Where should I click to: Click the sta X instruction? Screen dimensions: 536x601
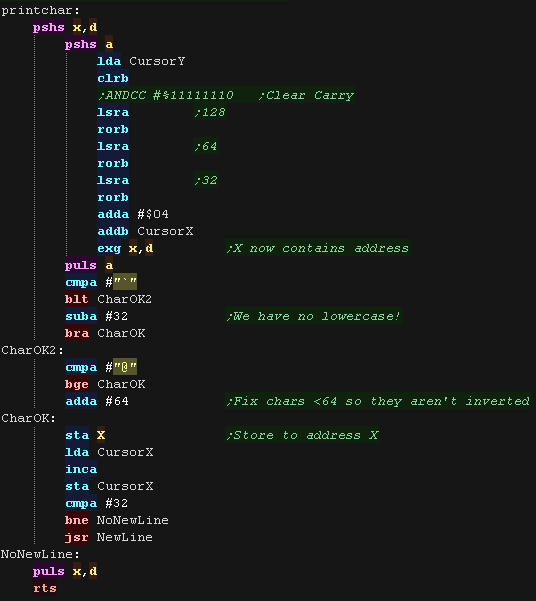tap(85, 435)
